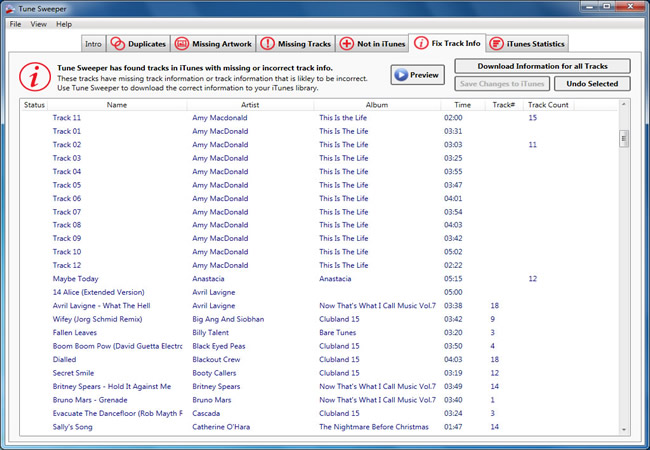Select the Dialled track

click(x=318, y=359)
